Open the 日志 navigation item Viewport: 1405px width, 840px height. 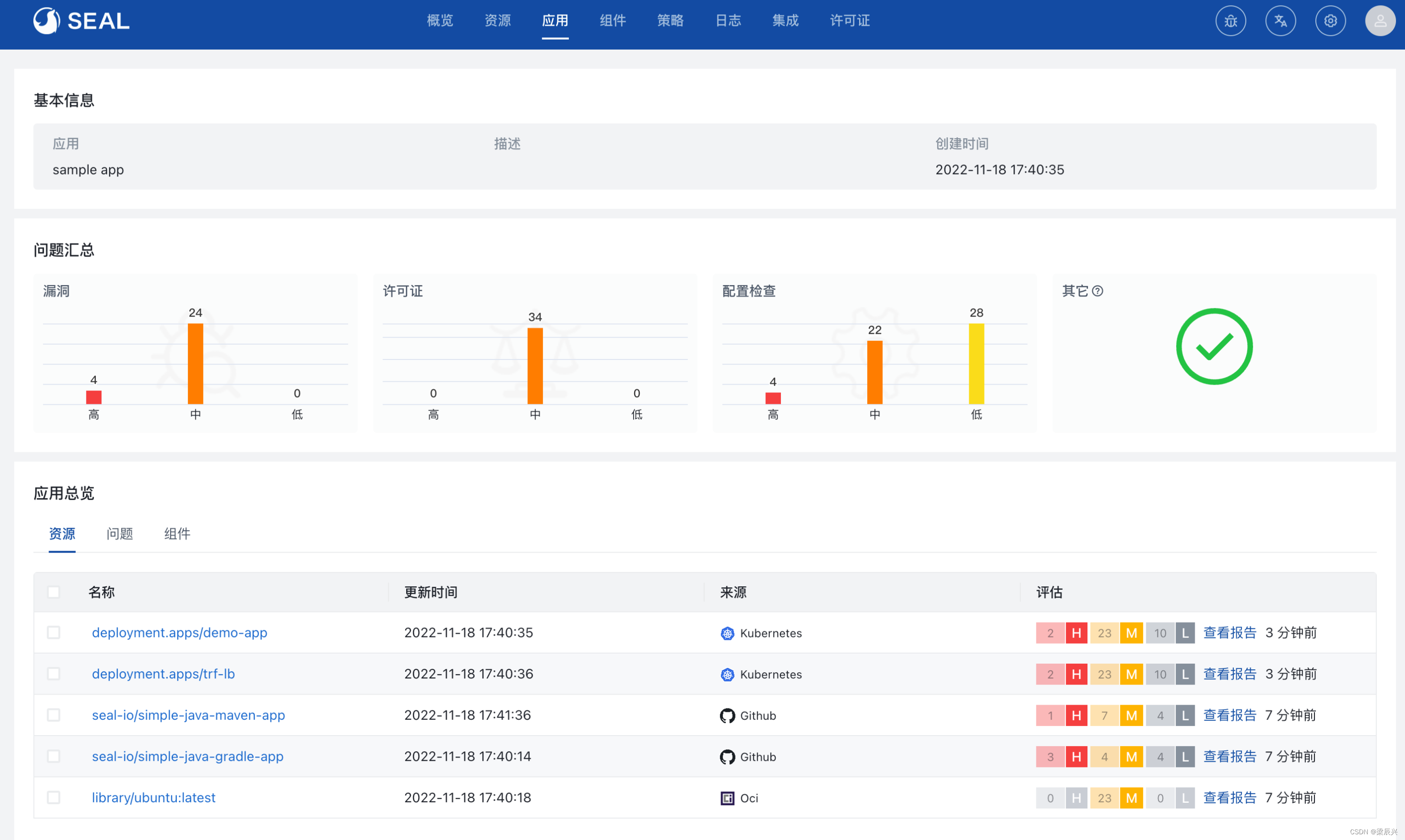click(728, 20)
